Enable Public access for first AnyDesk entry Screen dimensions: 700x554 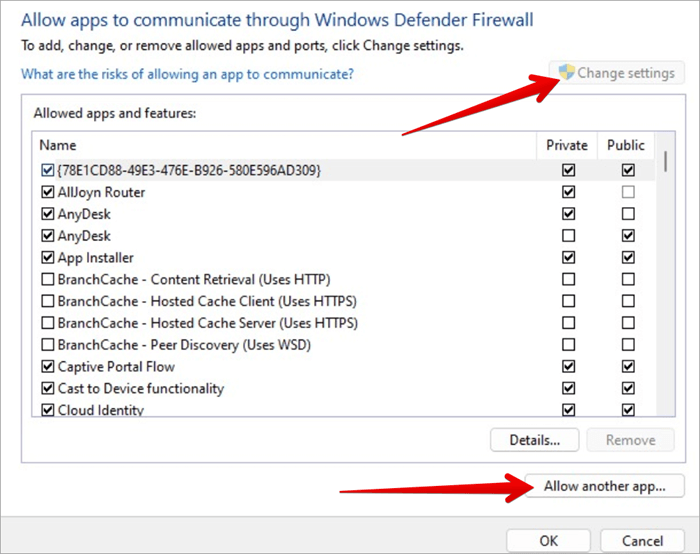tap(626, 214)
